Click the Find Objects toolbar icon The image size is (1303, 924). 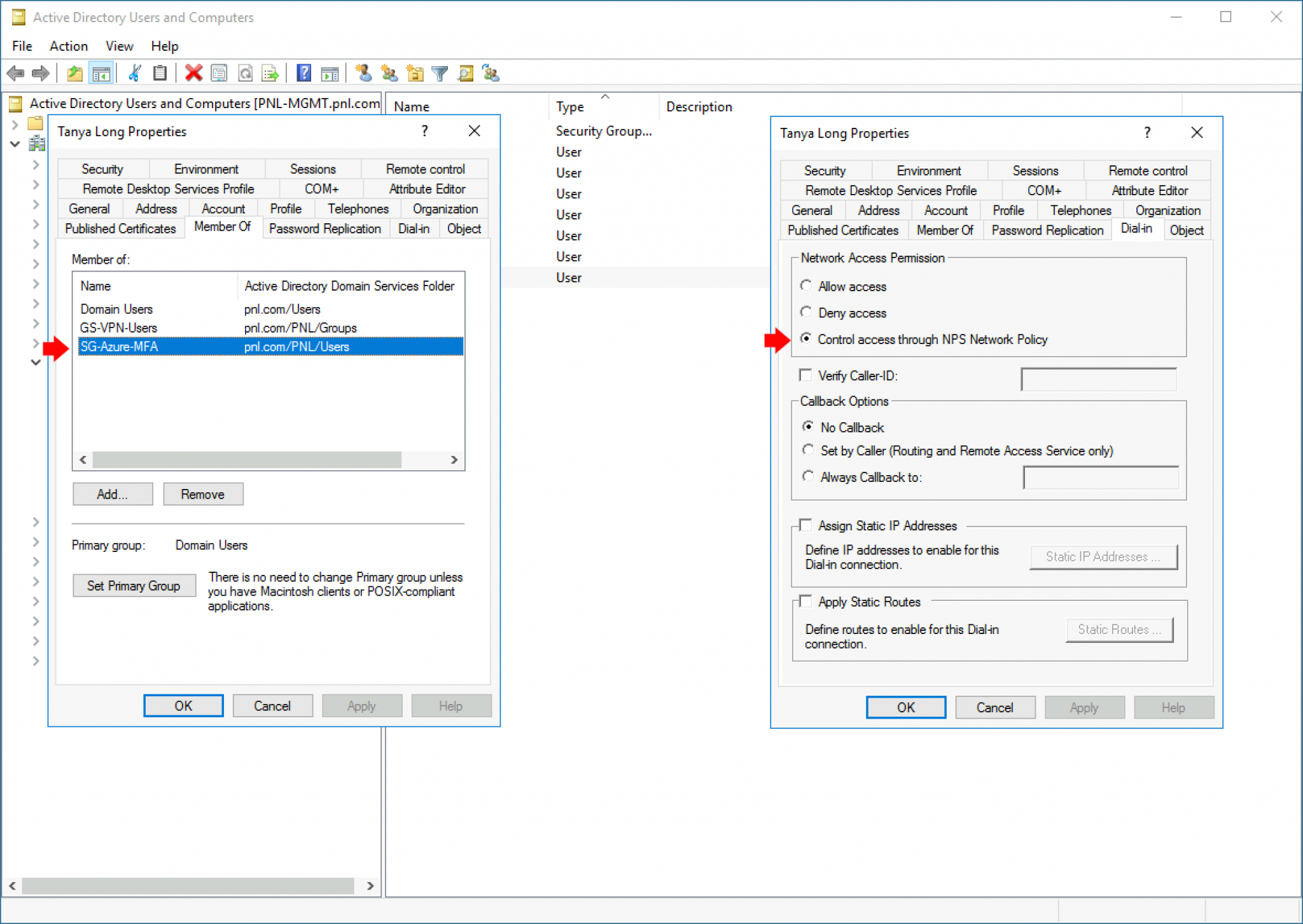[465, 73]
